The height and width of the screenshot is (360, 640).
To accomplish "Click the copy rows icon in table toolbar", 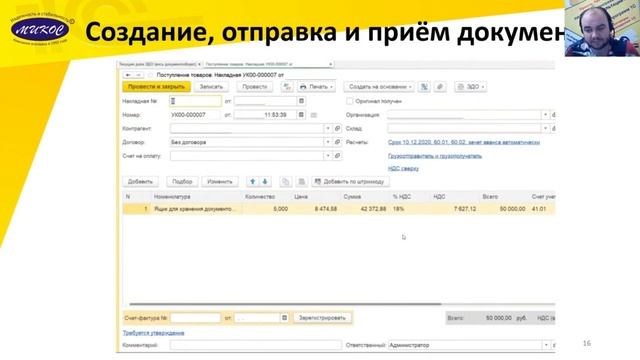I will coord(285,182).
